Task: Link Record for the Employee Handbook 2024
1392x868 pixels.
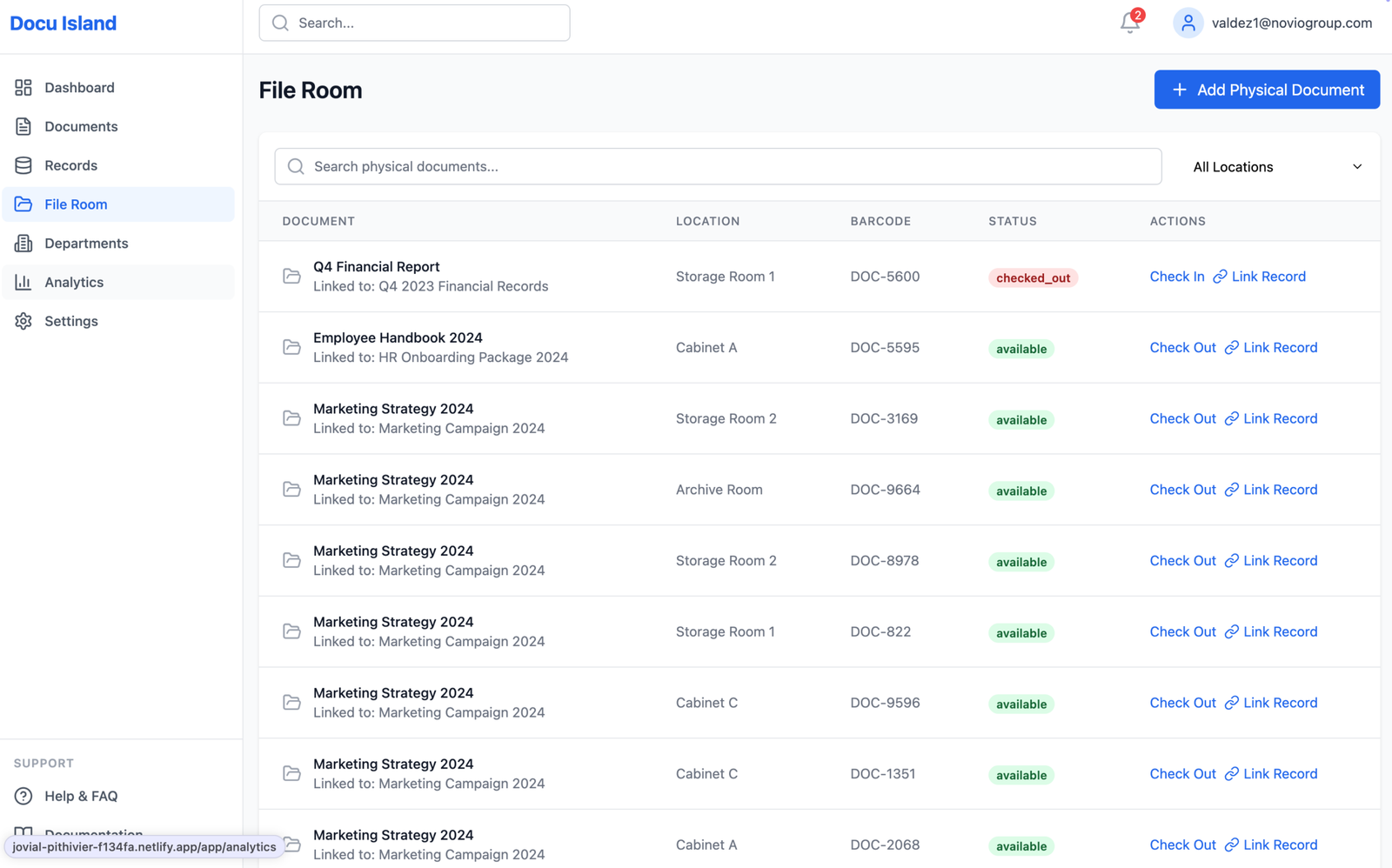Action: click(x=1279, y=347)
